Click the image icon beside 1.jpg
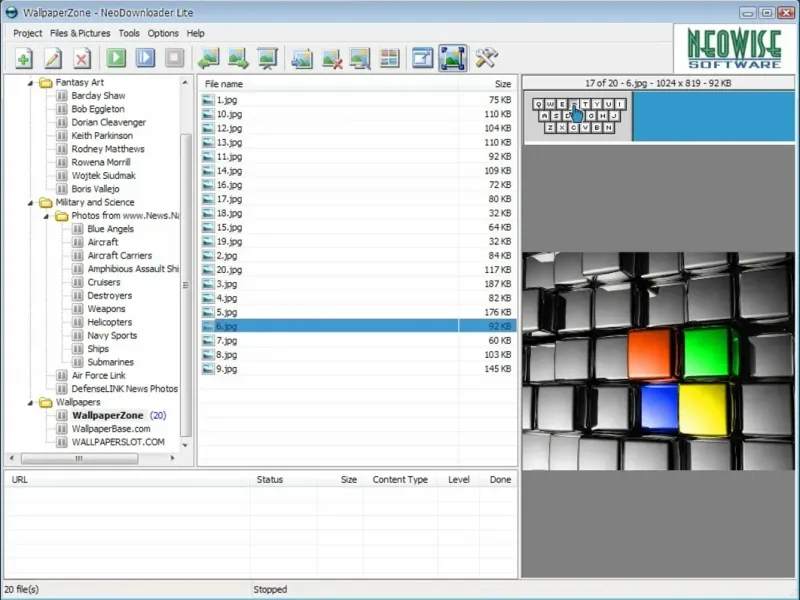 coord(208,100)
